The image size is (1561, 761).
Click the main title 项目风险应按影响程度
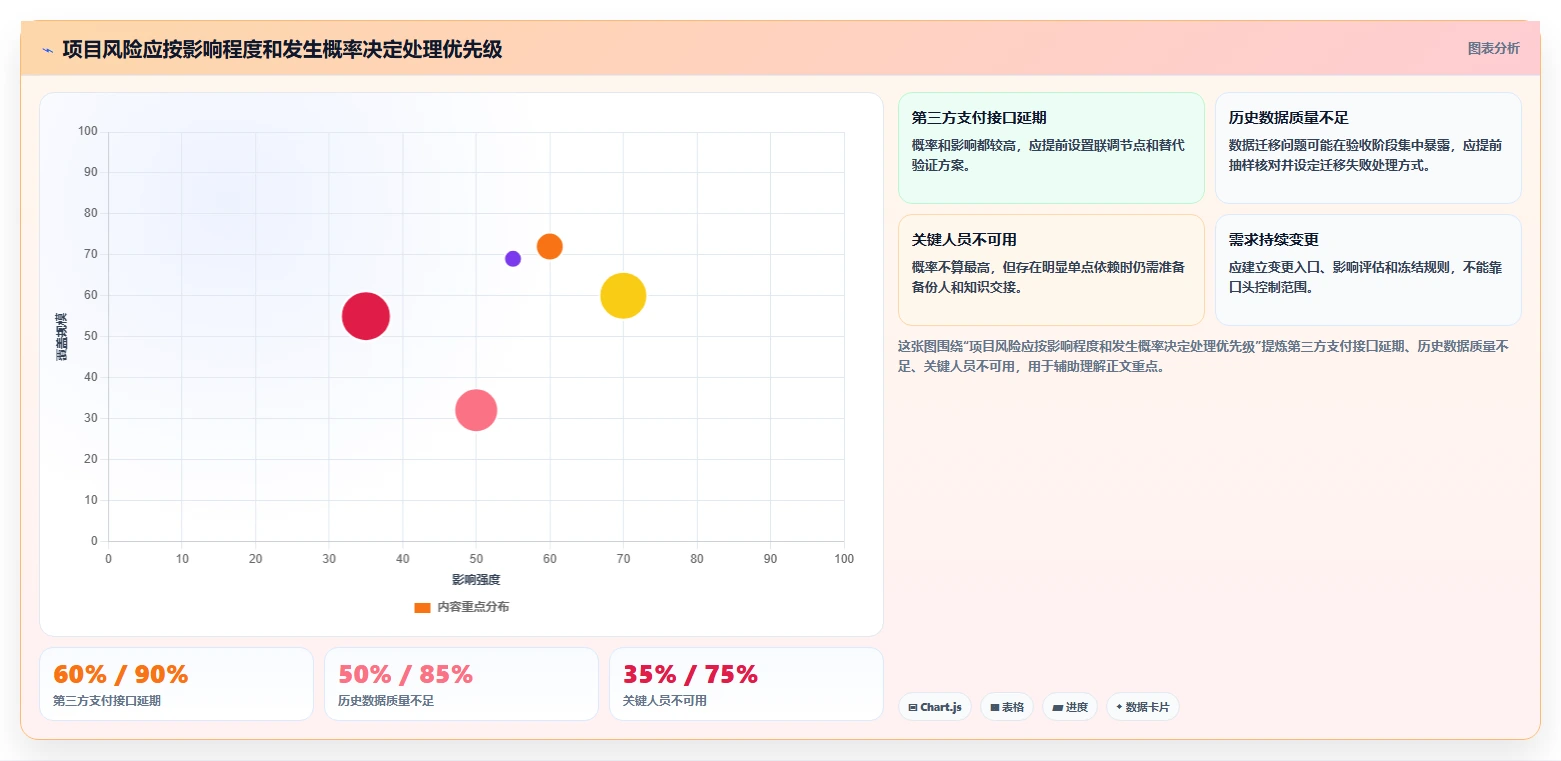[282, 49]
